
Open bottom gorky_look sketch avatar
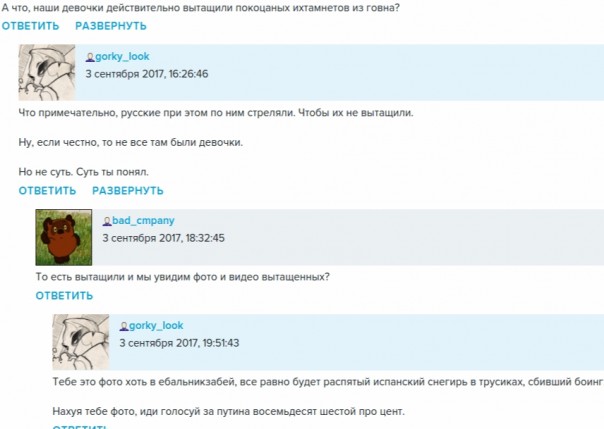81,342
